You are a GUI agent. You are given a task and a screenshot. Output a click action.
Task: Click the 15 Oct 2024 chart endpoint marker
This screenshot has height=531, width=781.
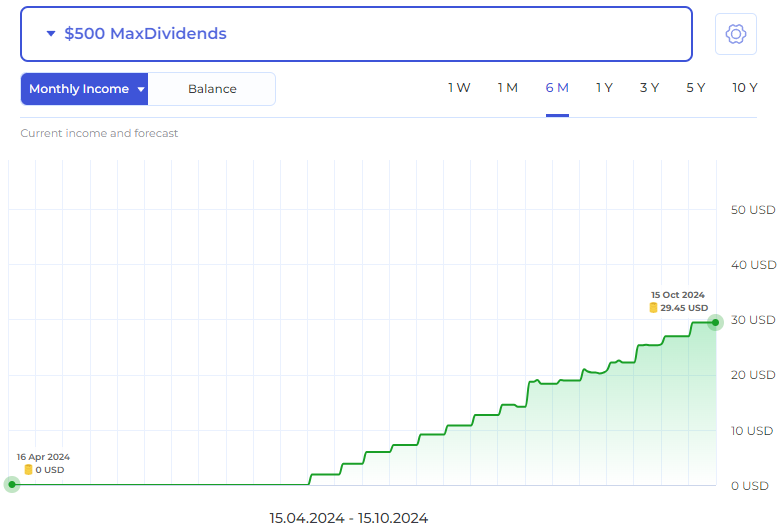pyautogui.click(x=715, y=322)
